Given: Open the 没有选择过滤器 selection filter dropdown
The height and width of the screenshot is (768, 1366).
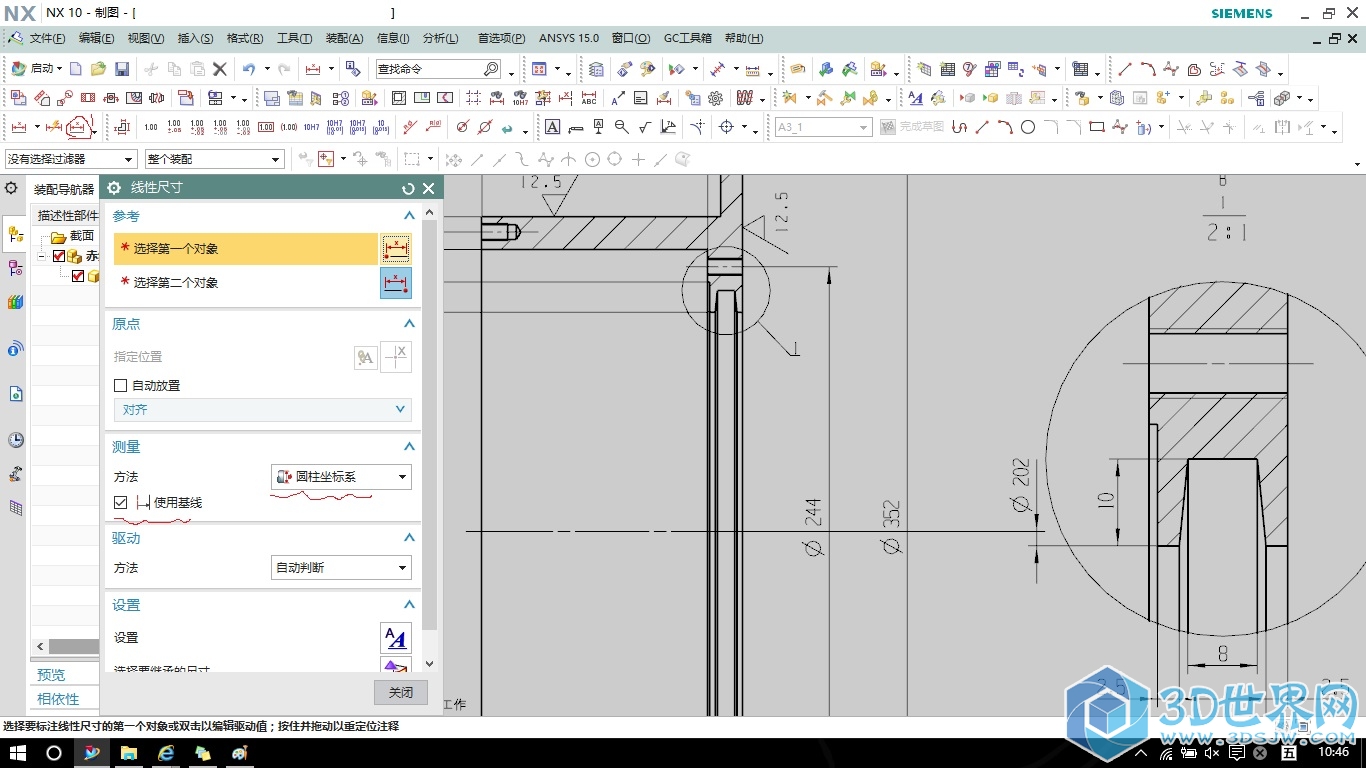Looking at the screenshot, I should tap(70, 159).
